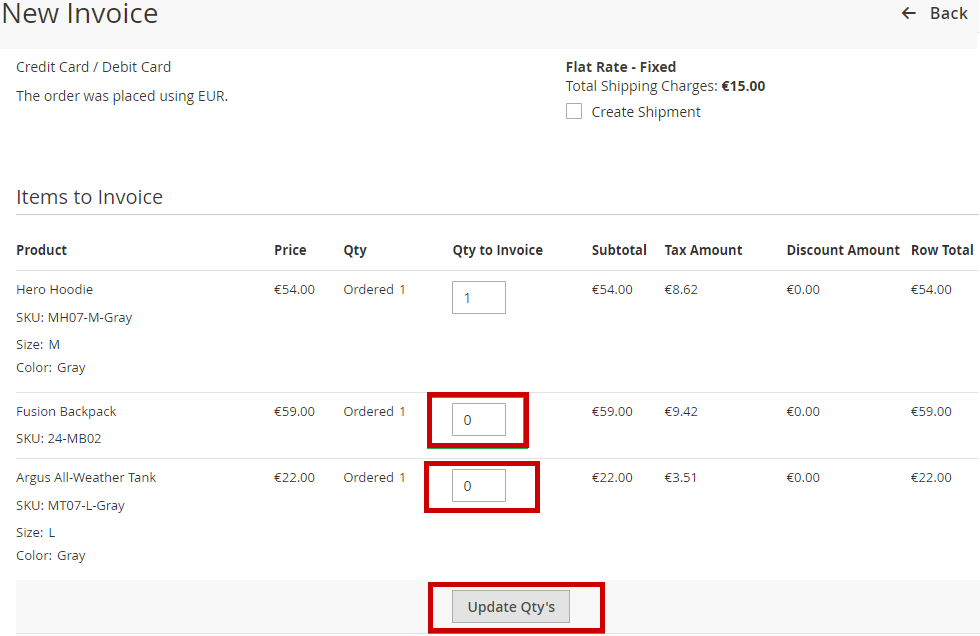Click the Product column header

pyautogui.click(x=42, y=250)
